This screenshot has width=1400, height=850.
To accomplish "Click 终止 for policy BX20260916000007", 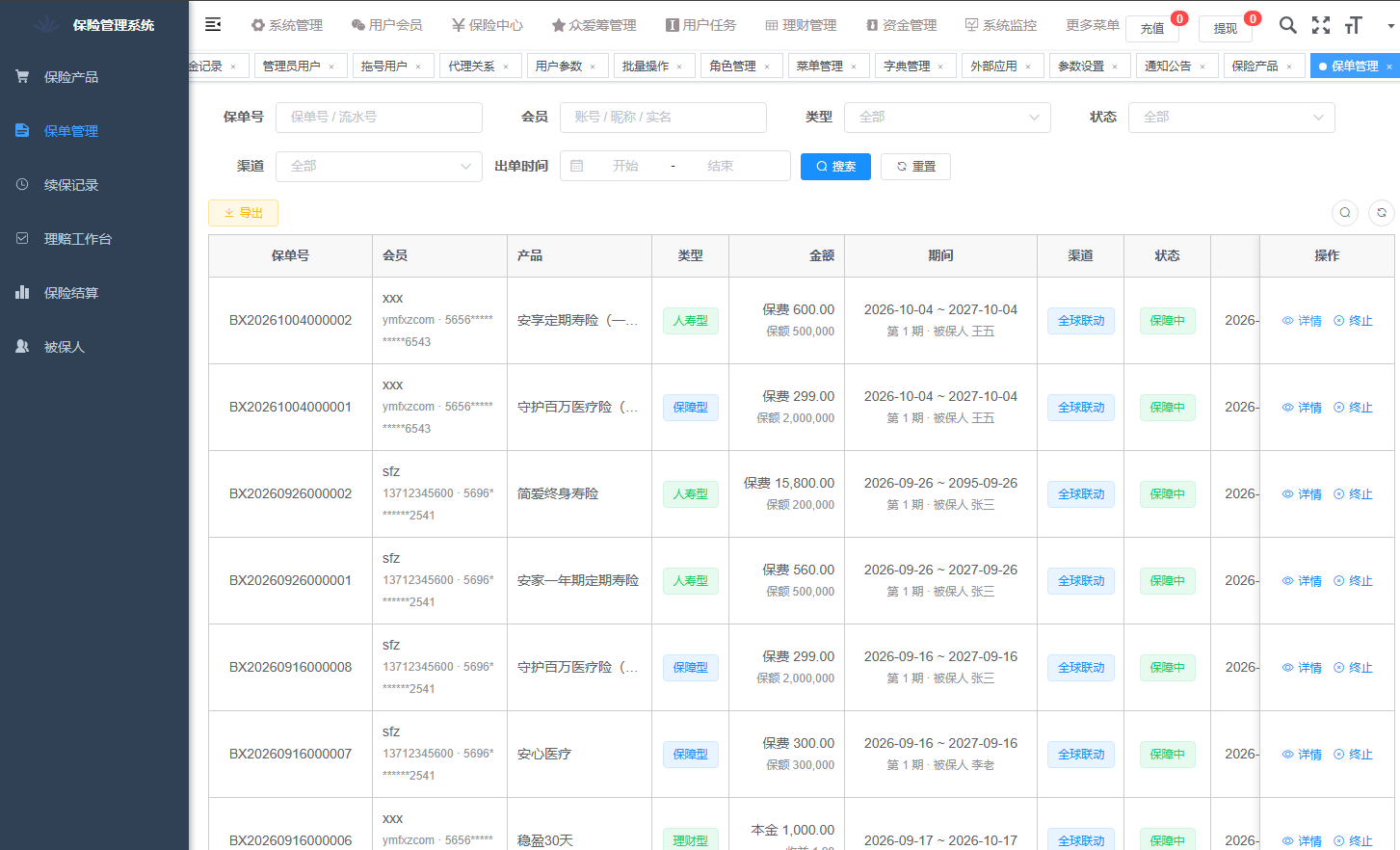I will click(1353, 755).
